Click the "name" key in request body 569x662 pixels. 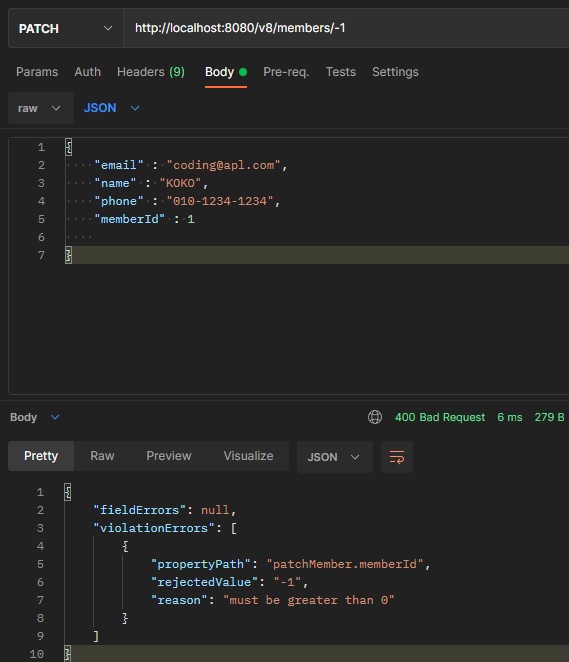point(115,183)
